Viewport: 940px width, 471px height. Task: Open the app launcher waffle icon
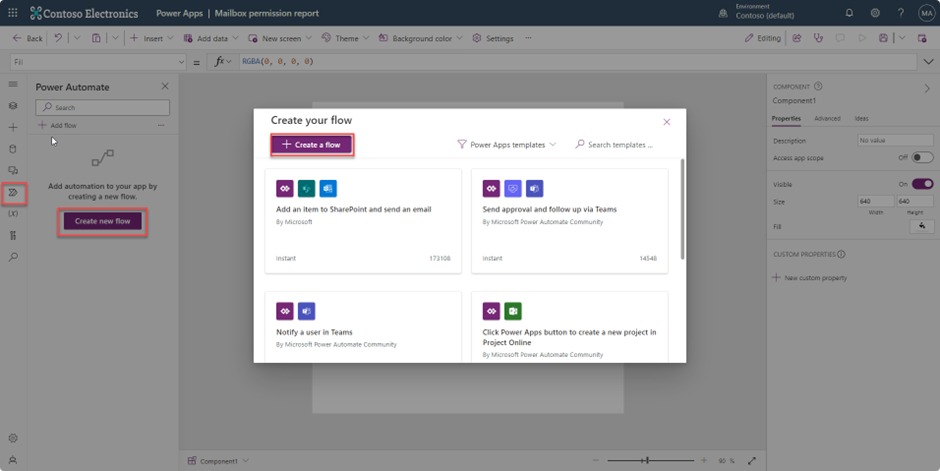tap(13, 13)
